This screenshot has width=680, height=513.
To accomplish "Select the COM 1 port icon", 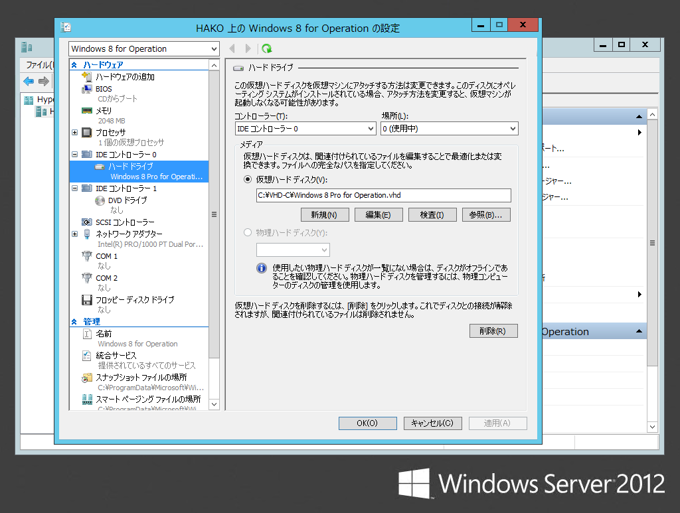I will point(87,256).
